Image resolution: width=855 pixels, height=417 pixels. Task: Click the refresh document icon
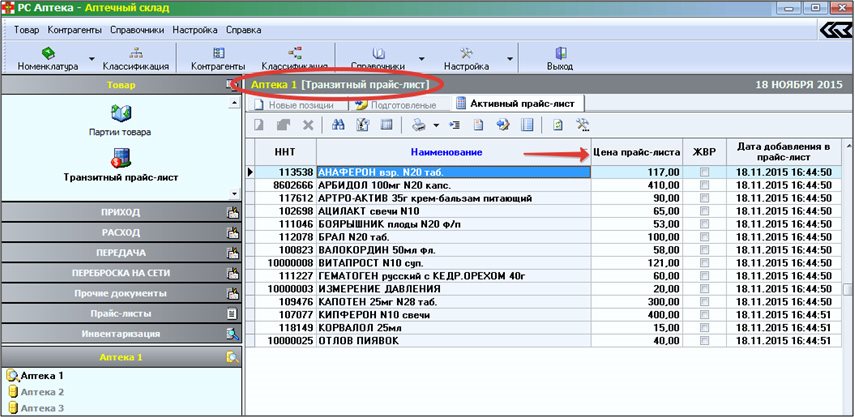pos(558,125)
